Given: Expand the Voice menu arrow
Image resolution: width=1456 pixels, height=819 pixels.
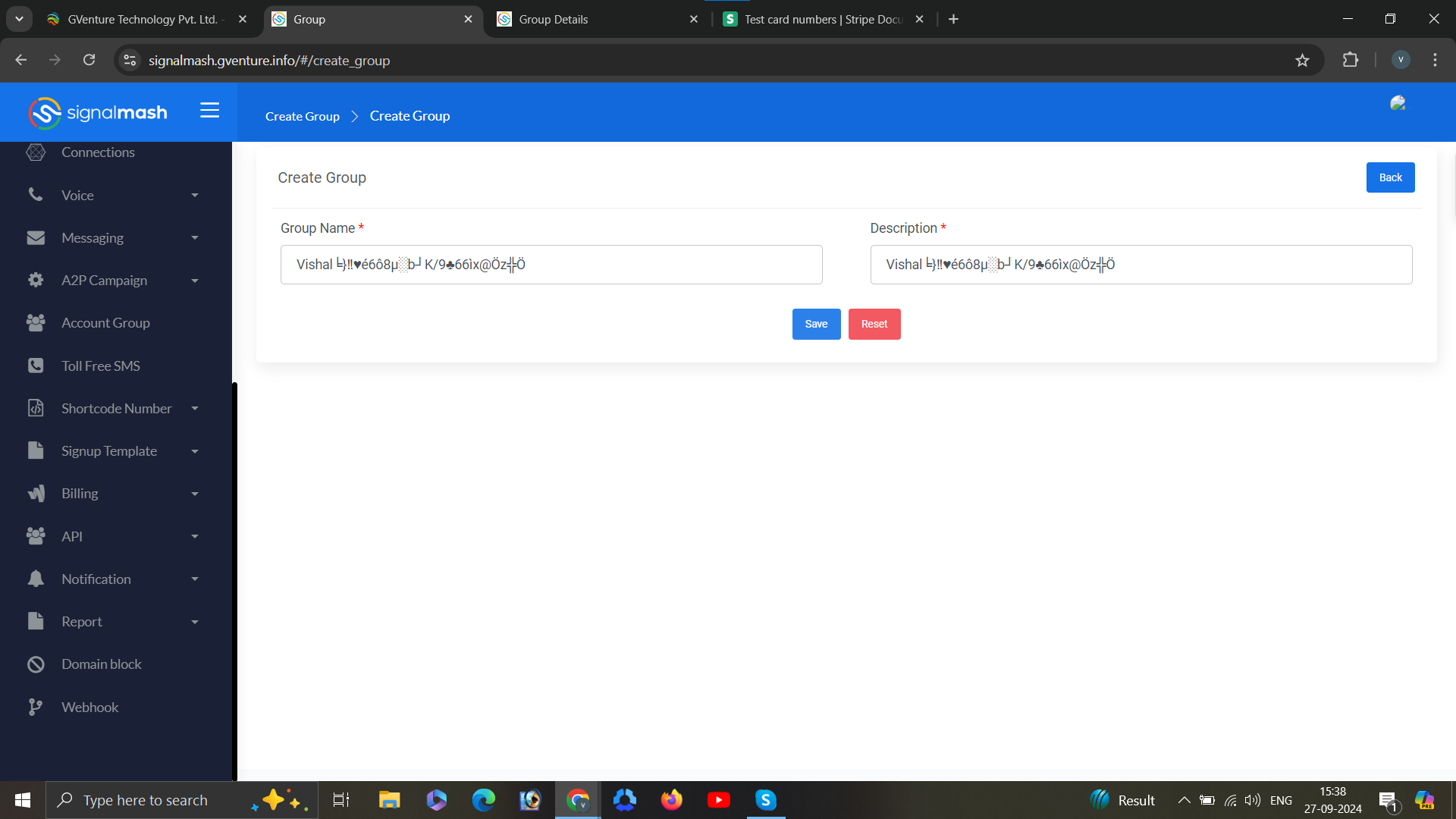Looking at the screenshot, I should 195,196.
